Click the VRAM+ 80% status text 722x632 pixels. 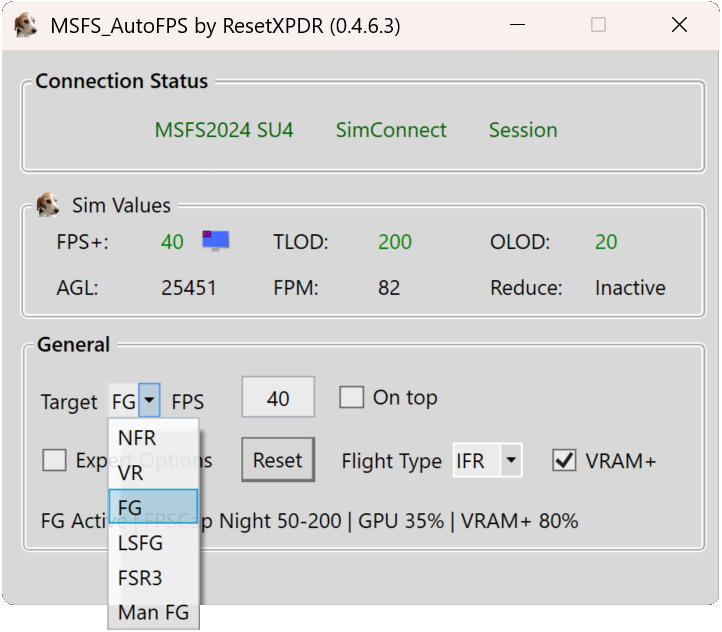tap(519, 522)
